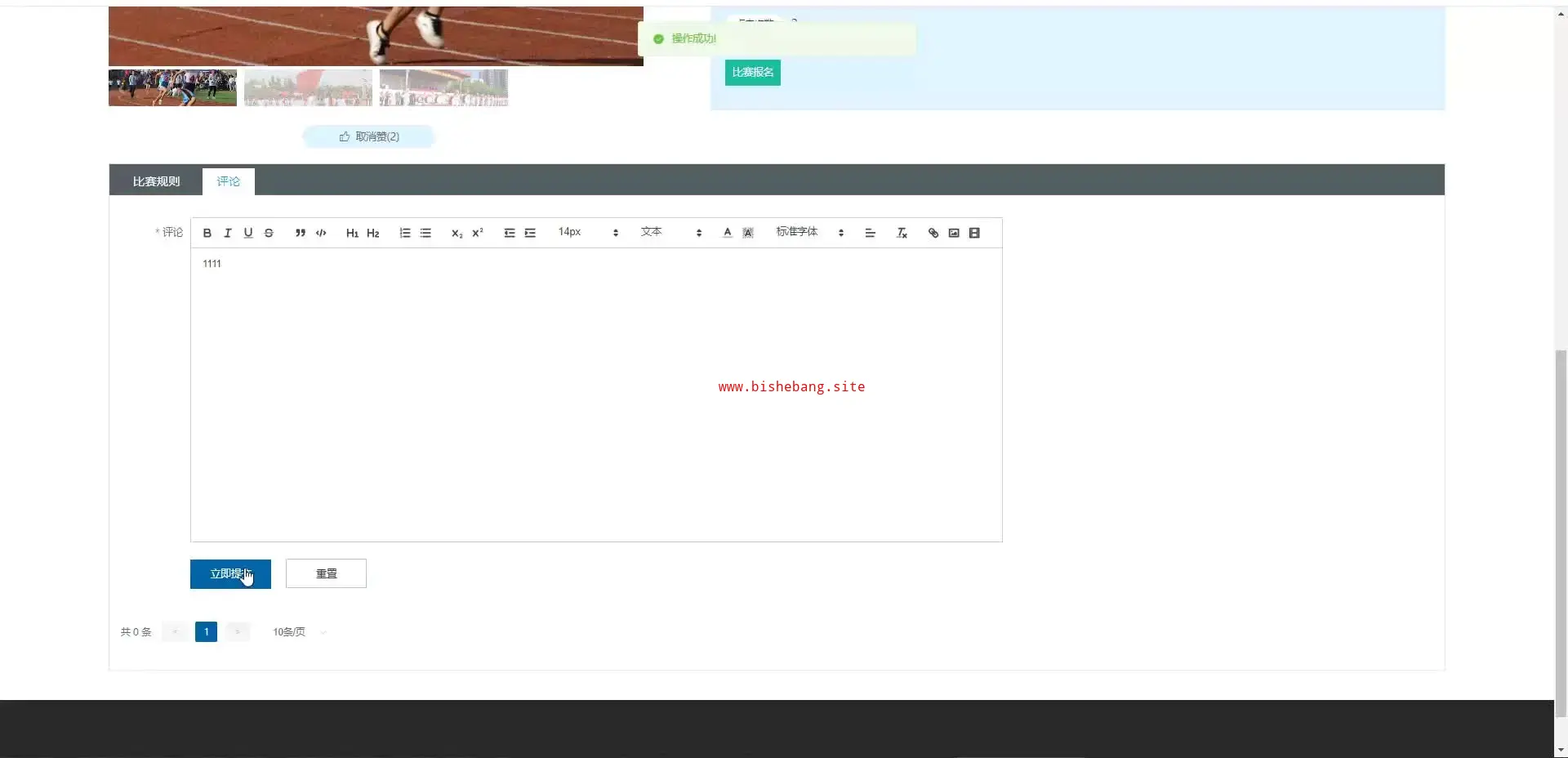Insert a hyperlink into the comment
The height and width of the screenshot is (758, 1568).
(933, 233)
